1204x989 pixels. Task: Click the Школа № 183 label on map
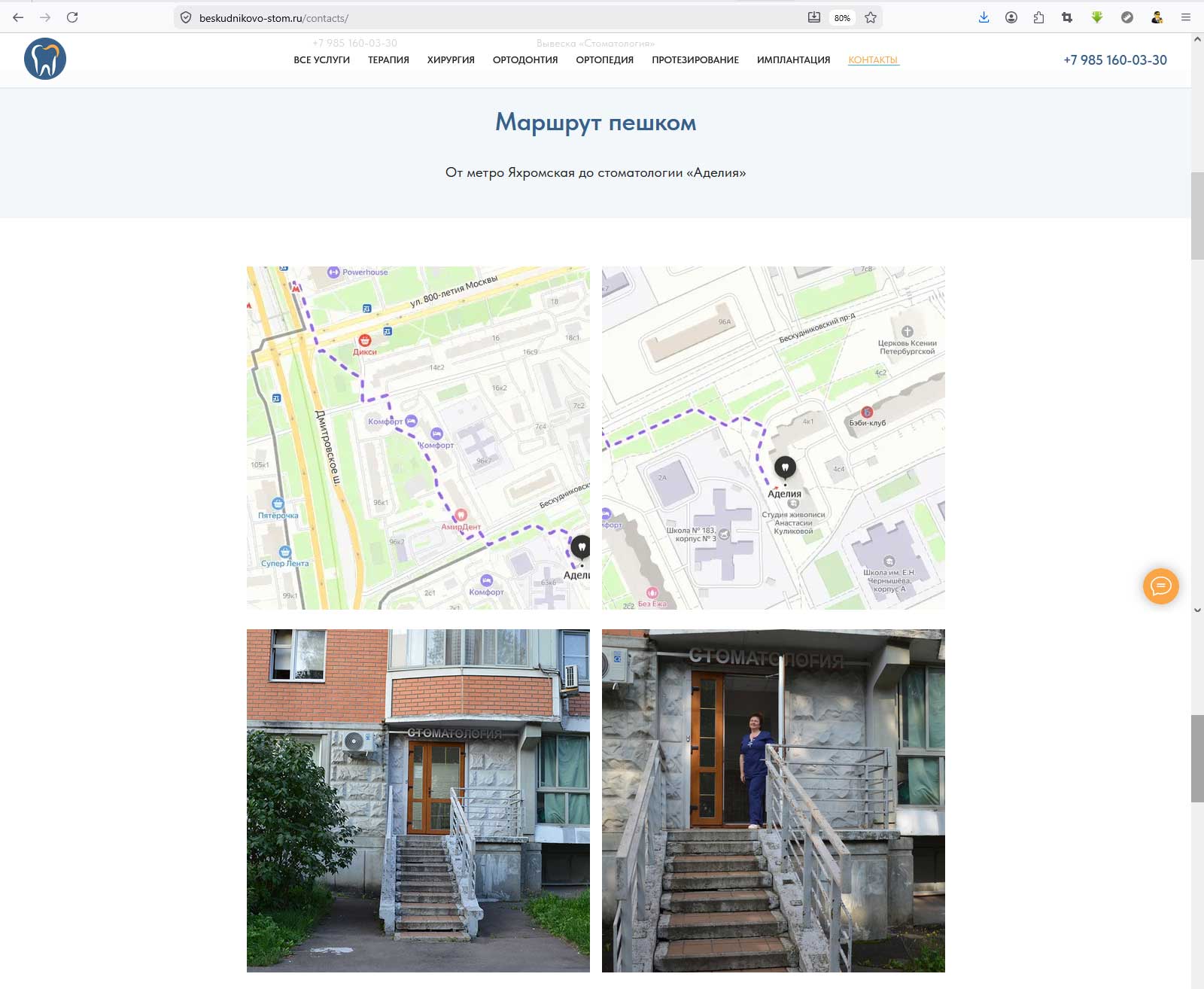[691, 534]
